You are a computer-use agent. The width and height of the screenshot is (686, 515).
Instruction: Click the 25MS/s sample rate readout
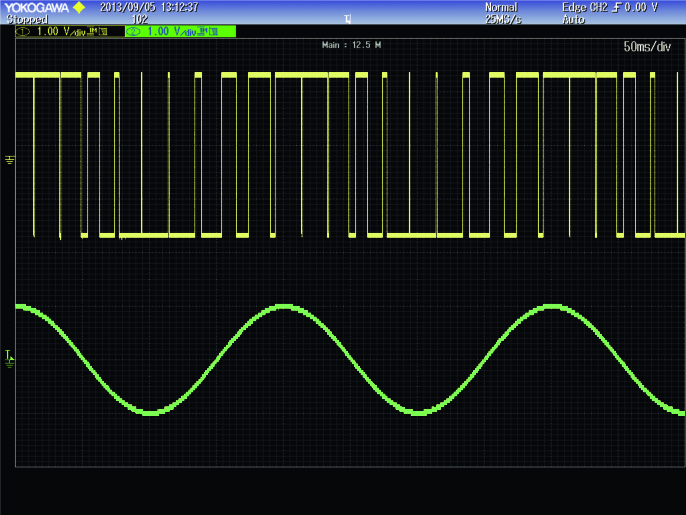click(x=503, y=20)
